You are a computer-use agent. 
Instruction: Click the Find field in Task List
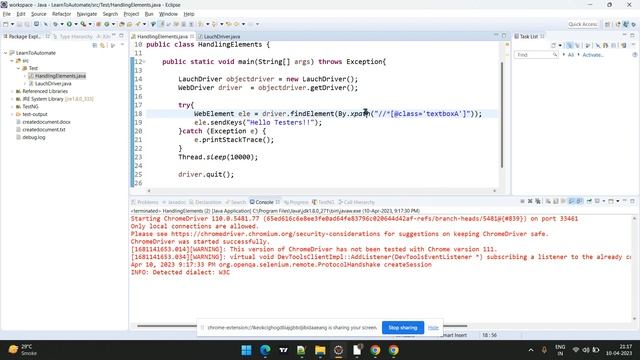point(536,55)
